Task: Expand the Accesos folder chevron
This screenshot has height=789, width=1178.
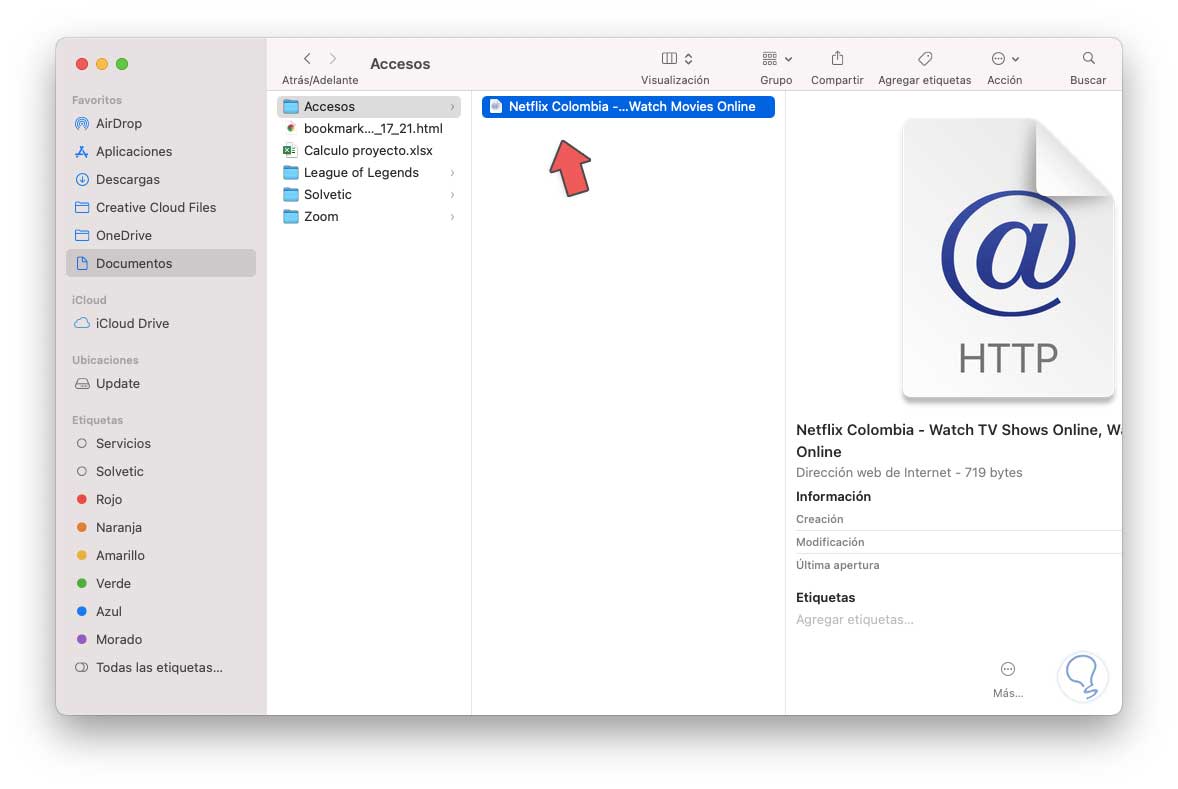Action: click(452, 107)
